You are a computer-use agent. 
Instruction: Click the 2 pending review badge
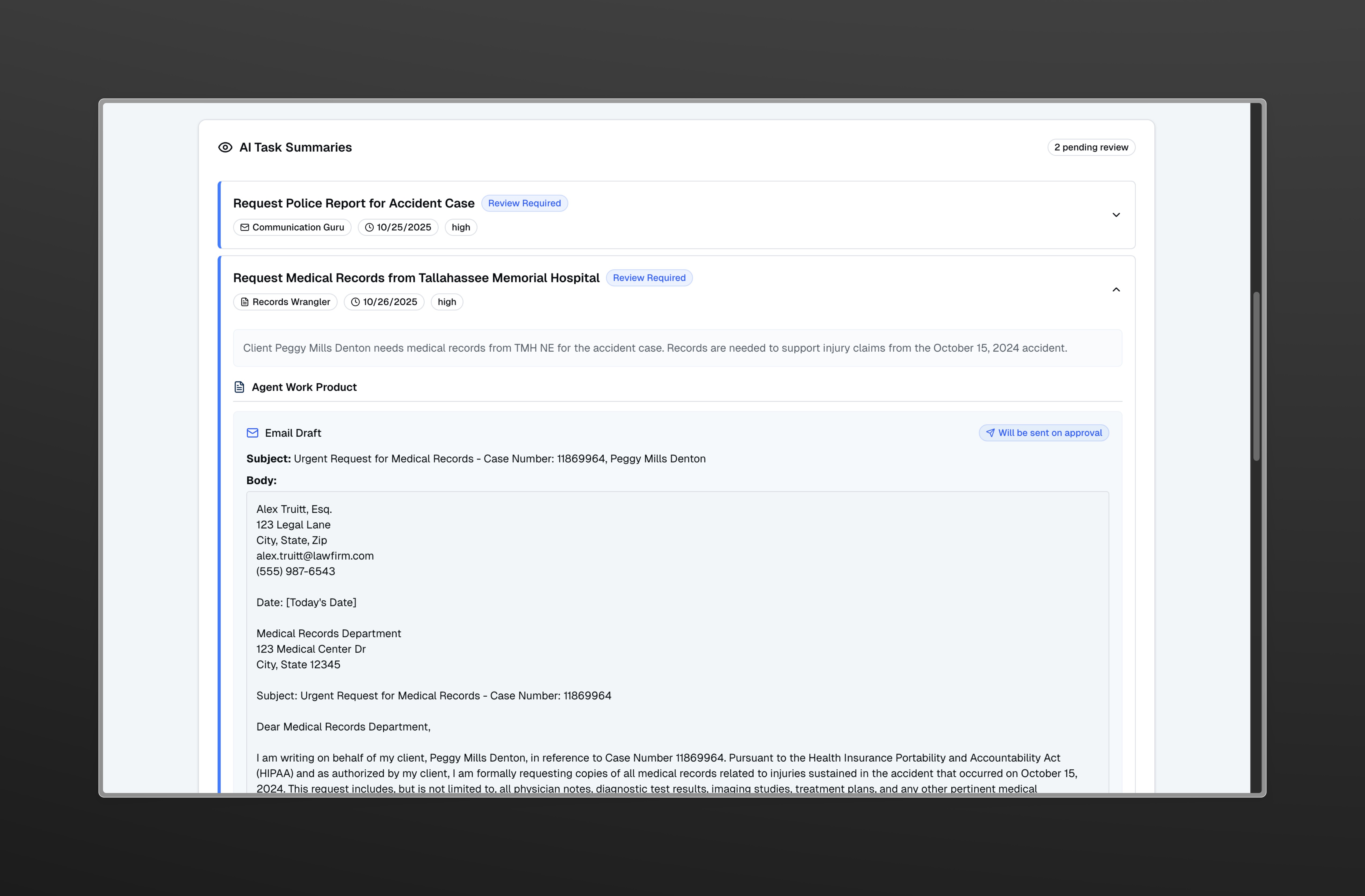click(x=1091, y=148)
